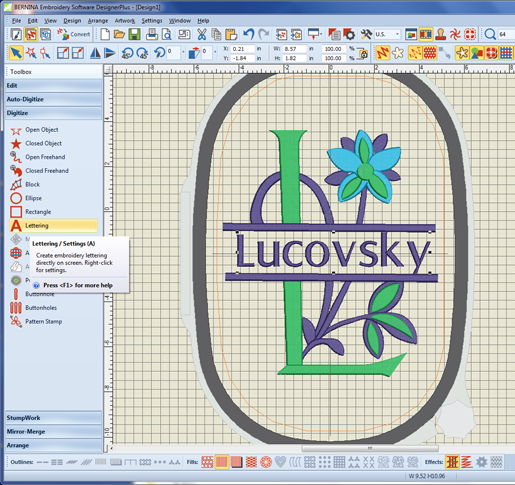This screenshot has height=485, width=515.
Task: Open the hoop selection dropdown arrow
Action: tap(321, 34)
